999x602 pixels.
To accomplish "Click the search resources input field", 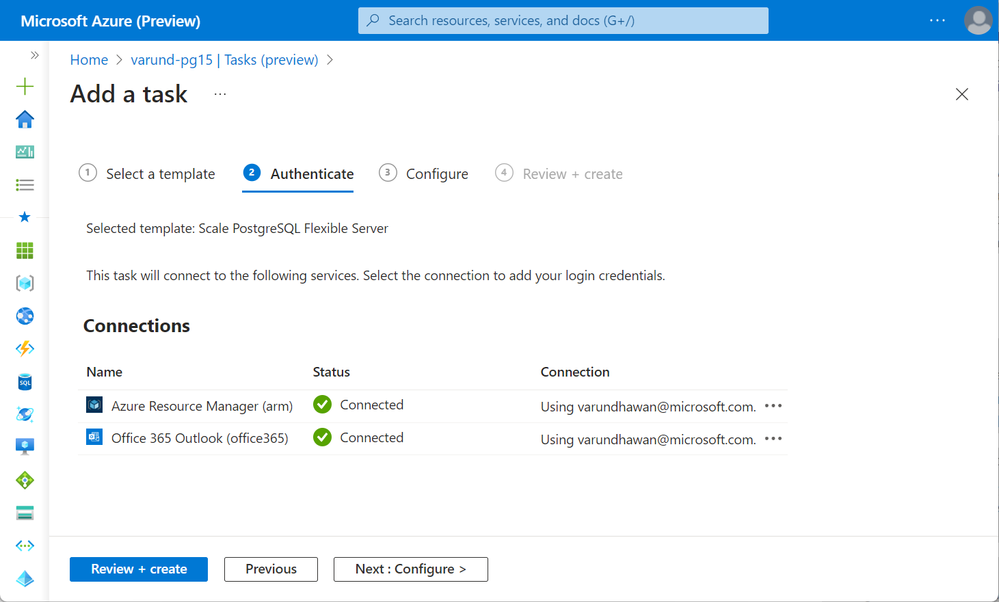I will click(563, 20).
